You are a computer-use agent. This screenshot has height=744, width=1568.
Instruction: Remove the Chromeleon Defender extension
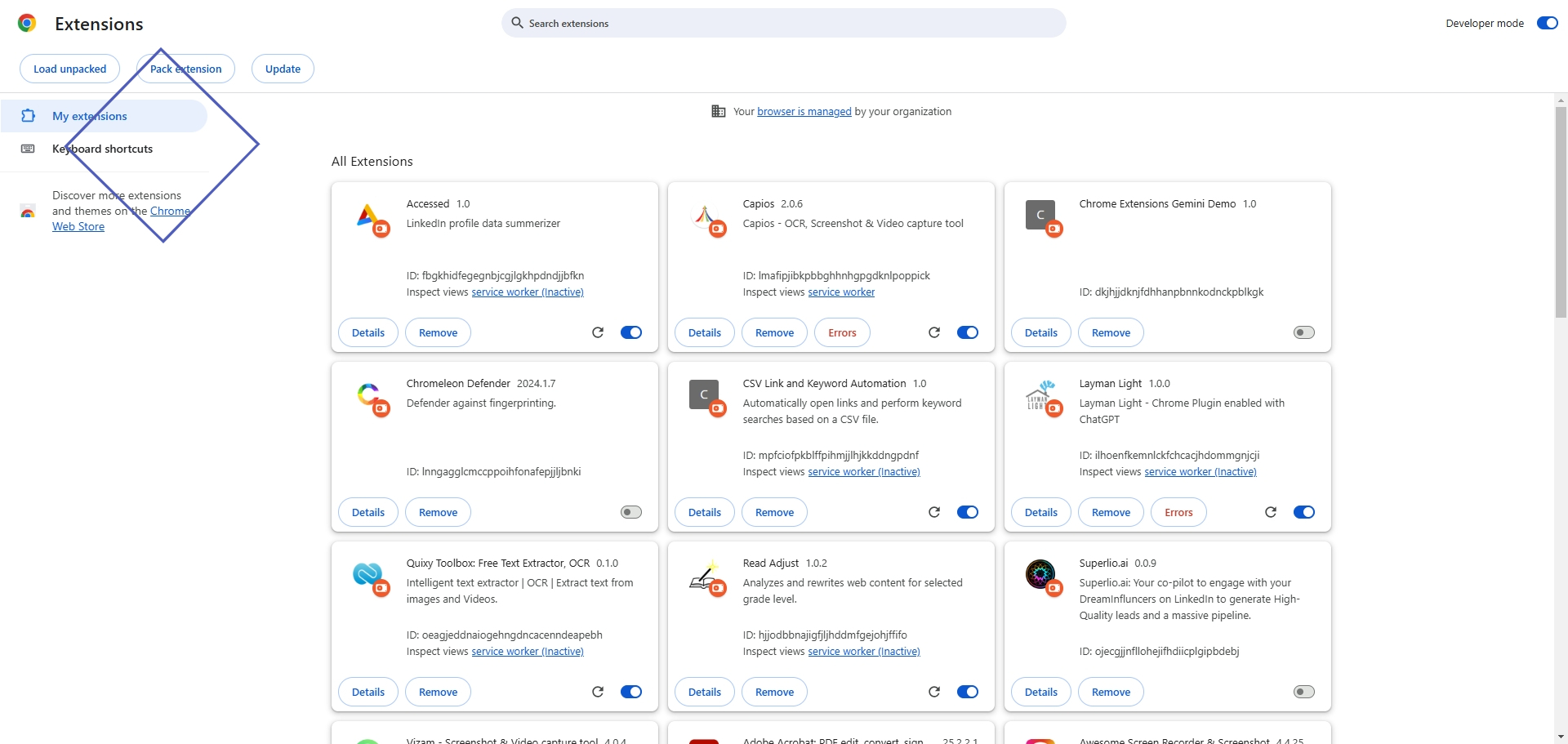(x=438, y=512)
